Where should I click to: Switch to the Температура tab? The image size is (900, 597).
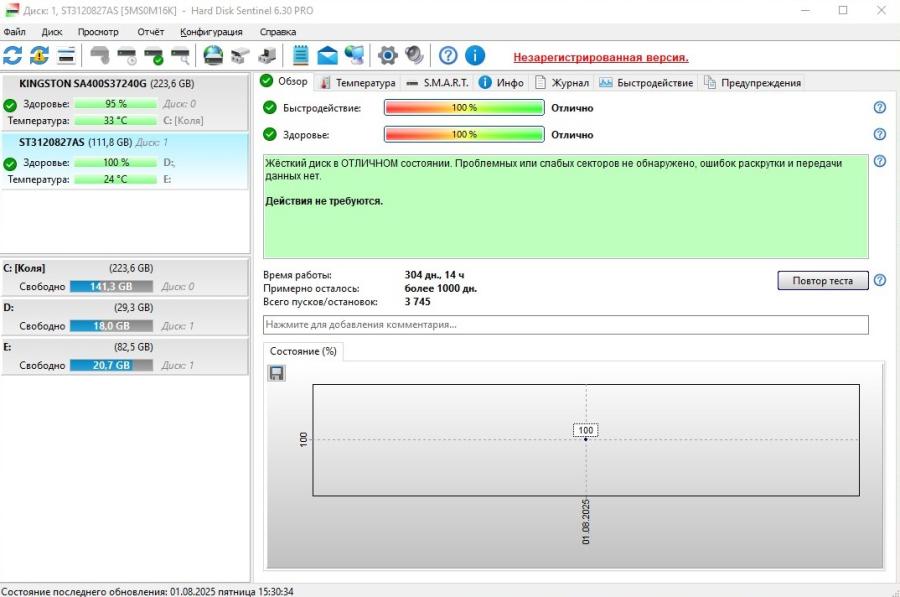point(358,82)
